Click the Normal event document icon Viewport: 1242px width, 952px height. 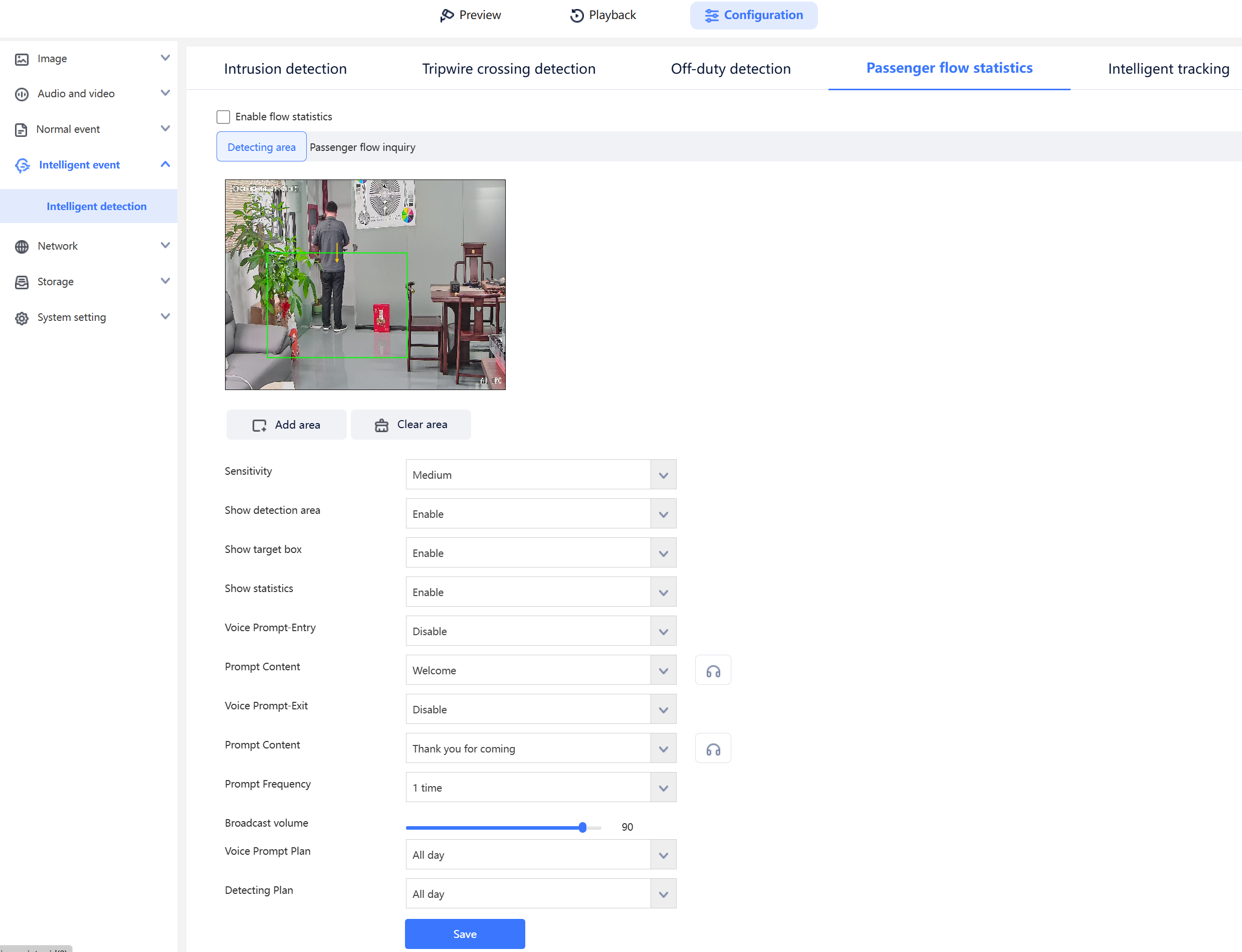pos(21,130)
